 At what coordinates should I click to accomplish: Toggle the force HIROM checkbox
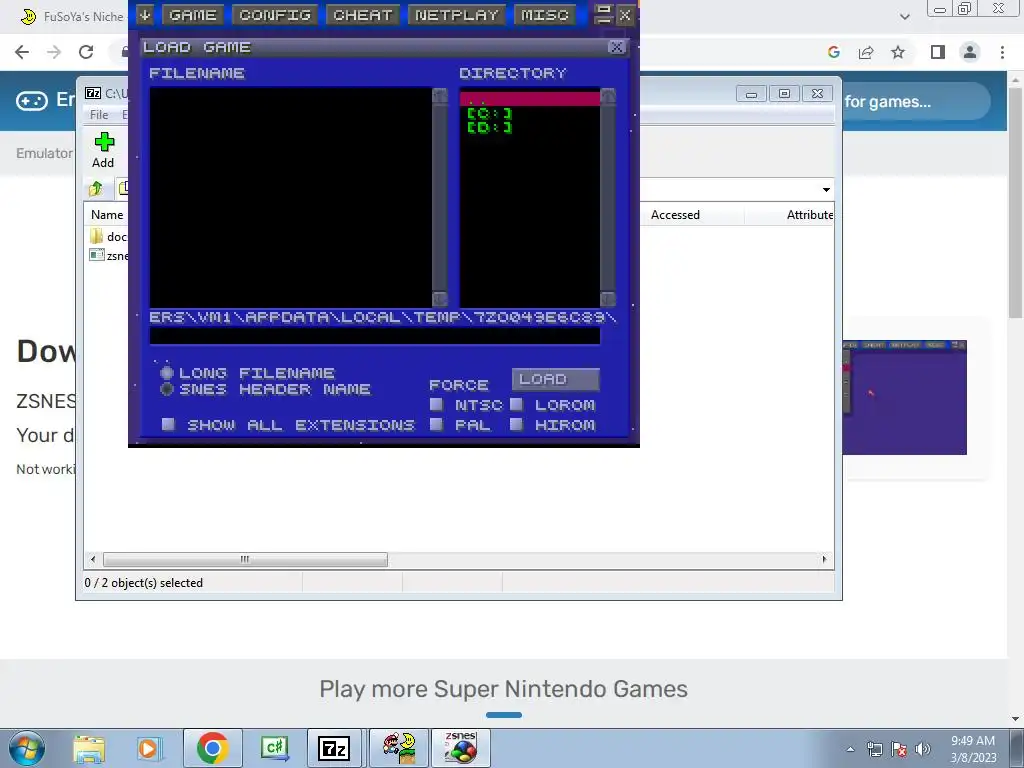(x=516, y=424)
